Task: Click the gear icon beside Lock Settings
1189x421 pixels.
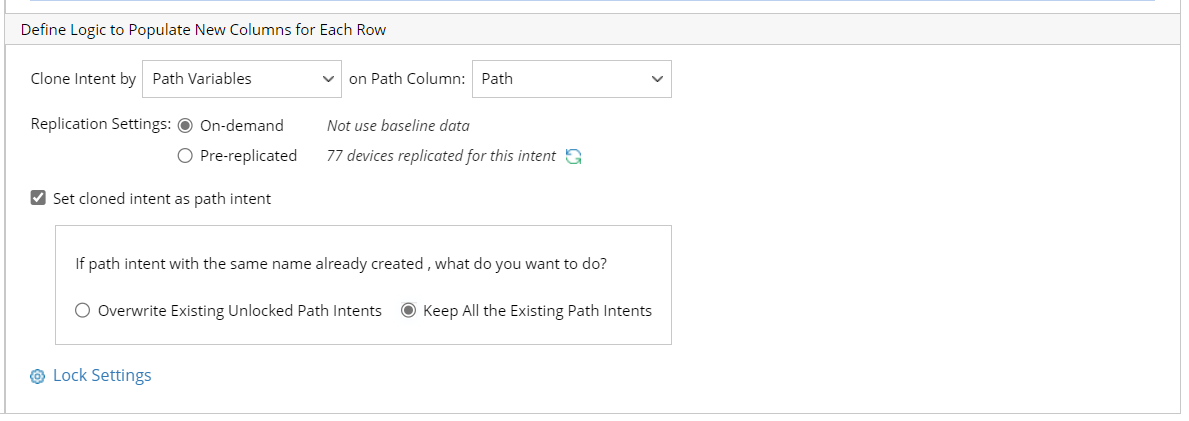Action: [38, 376]
